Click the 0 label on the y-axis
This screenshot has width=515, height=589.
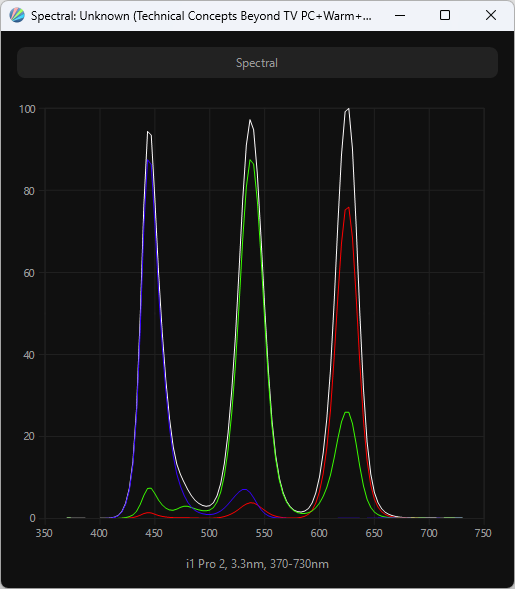point(32,518)
